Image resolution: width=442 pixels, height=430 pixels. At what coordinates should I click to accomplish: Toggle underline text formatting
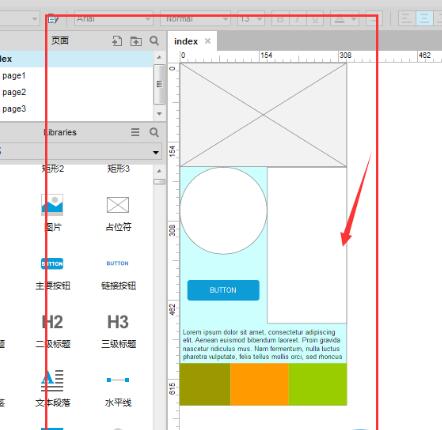315,19
